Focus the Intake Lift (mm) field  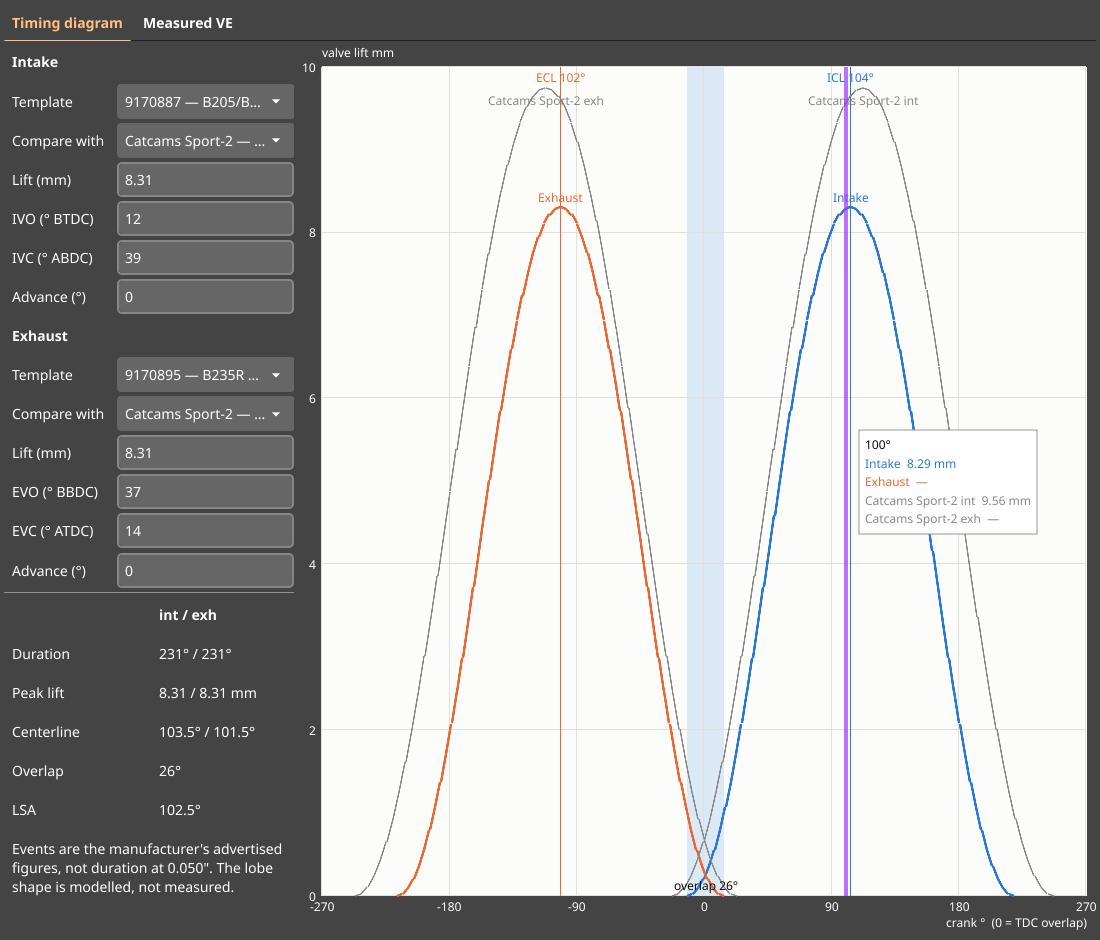[x=205, y=180]
